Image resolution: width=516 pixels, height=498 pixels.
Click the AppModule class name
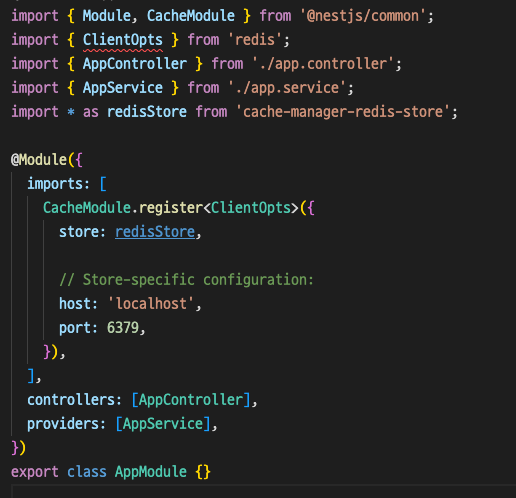coord(151,472)
